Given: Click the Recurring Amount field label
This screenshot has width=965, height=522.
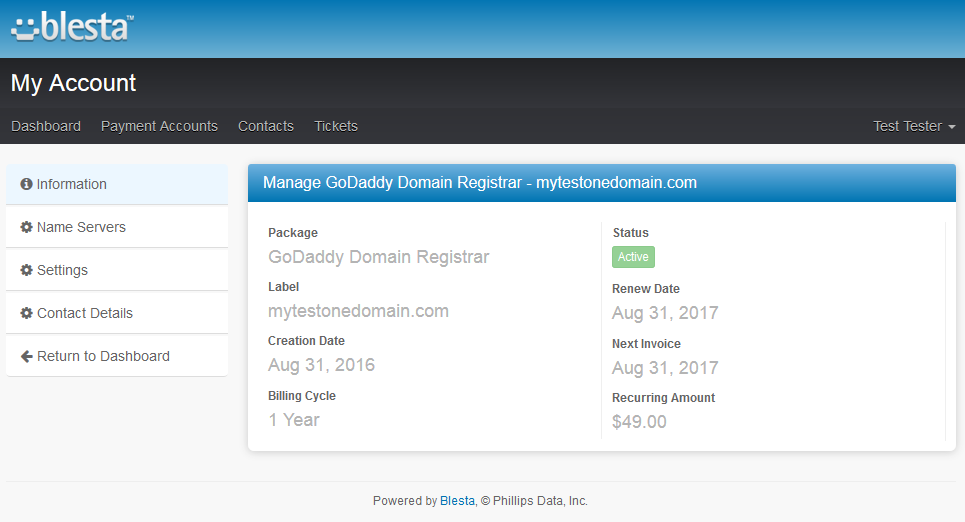Looking at the screenshot, I should pos(663,398).
